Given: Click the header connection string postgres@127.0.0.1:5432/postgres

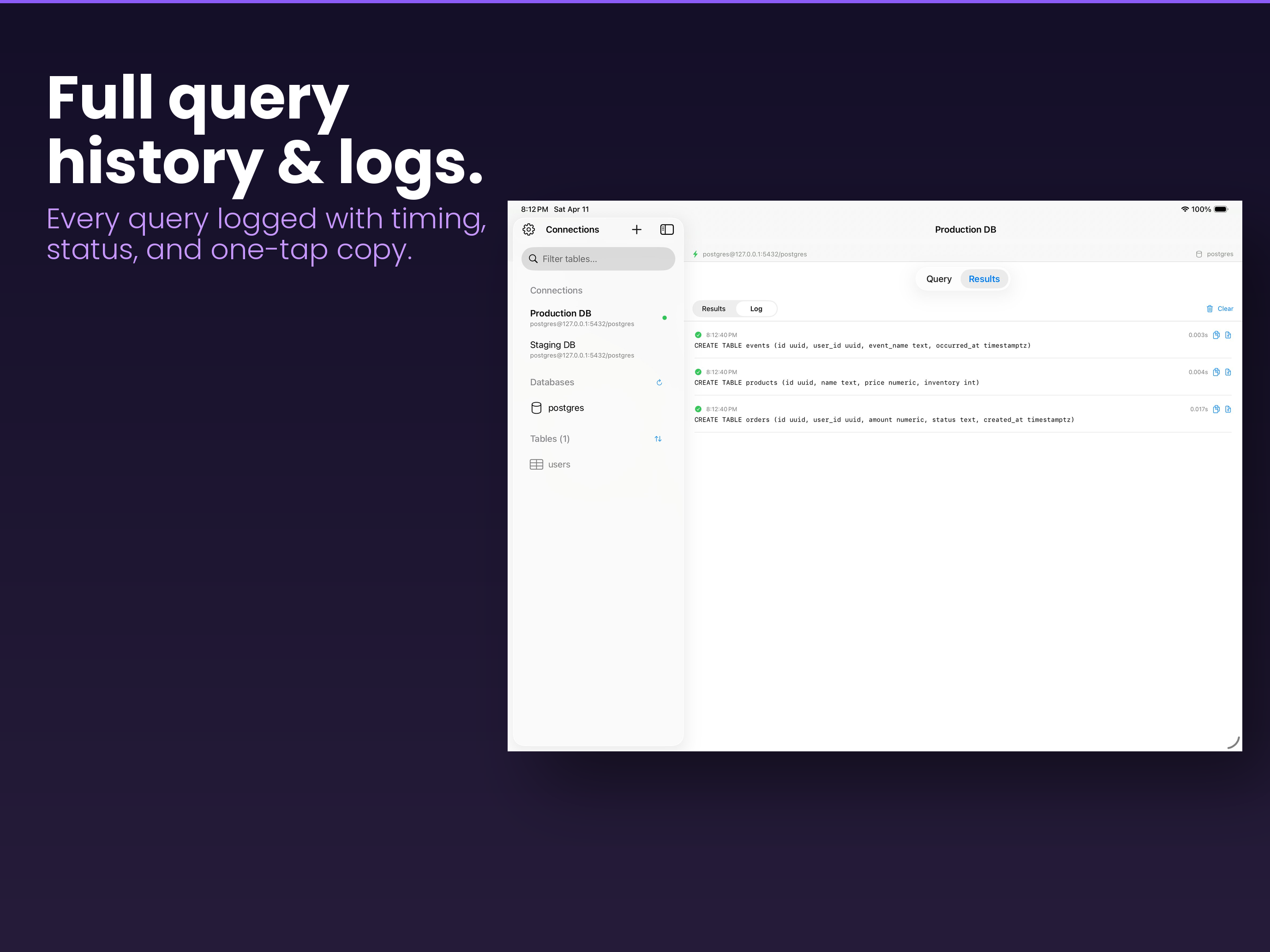Looking at the screenshot, I should coord(755,254).
